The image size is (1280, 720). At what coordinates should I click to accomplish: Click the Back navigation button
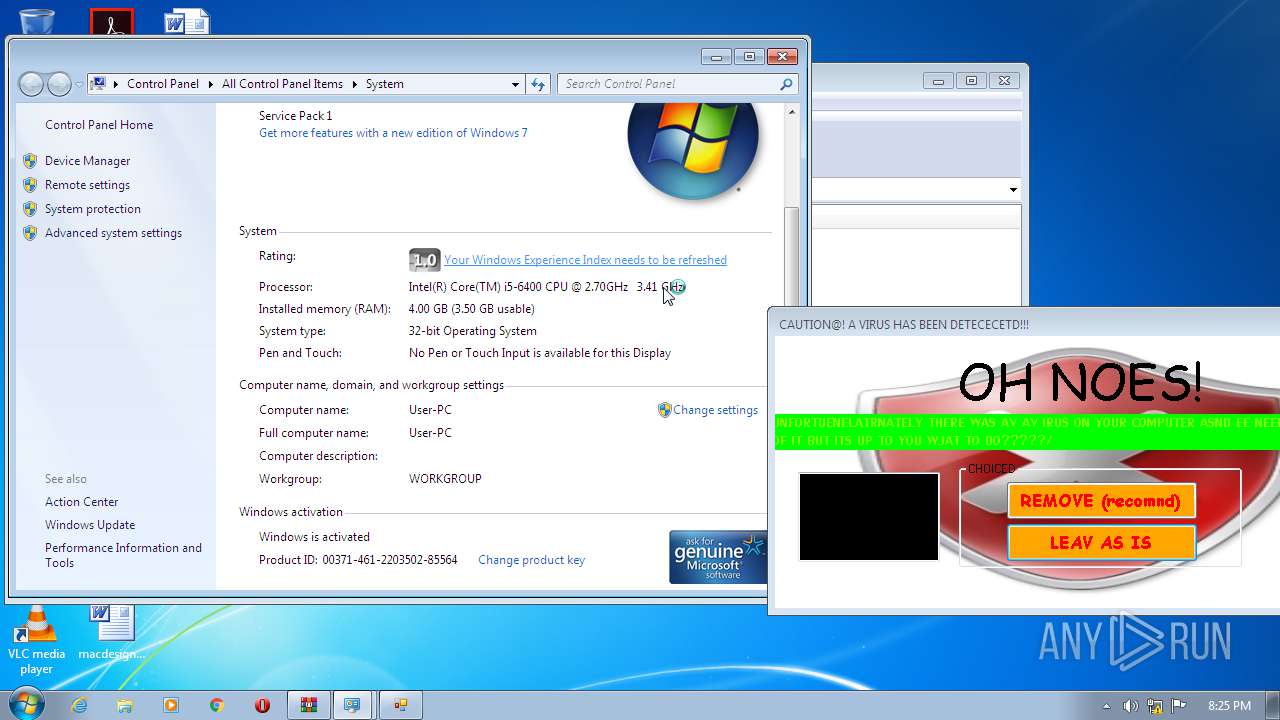point(32,84)
